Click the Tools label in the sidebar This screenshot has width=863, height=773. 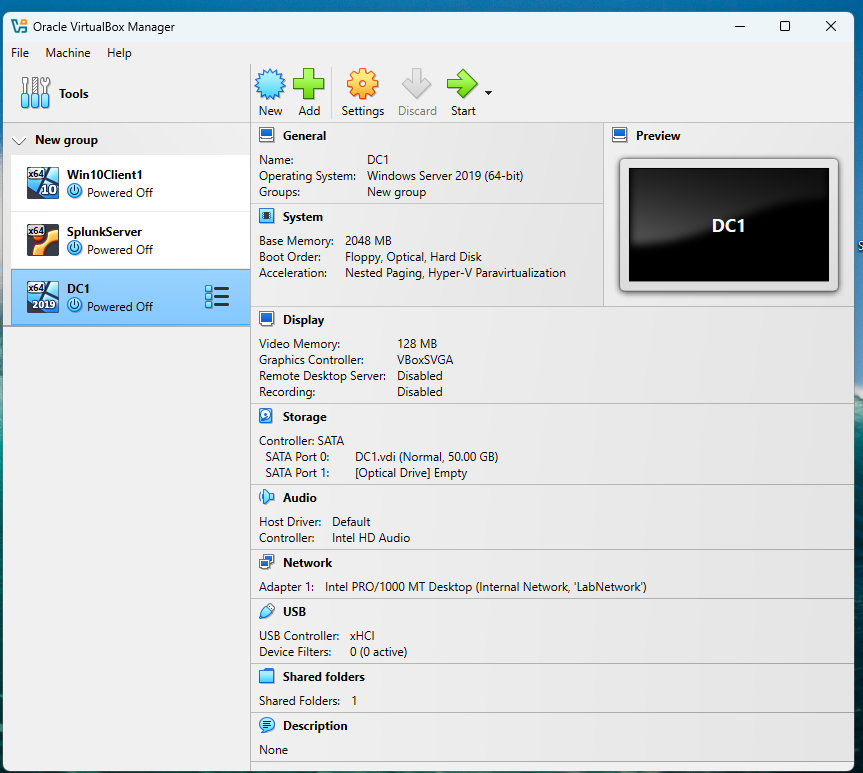tap(74, 94)
